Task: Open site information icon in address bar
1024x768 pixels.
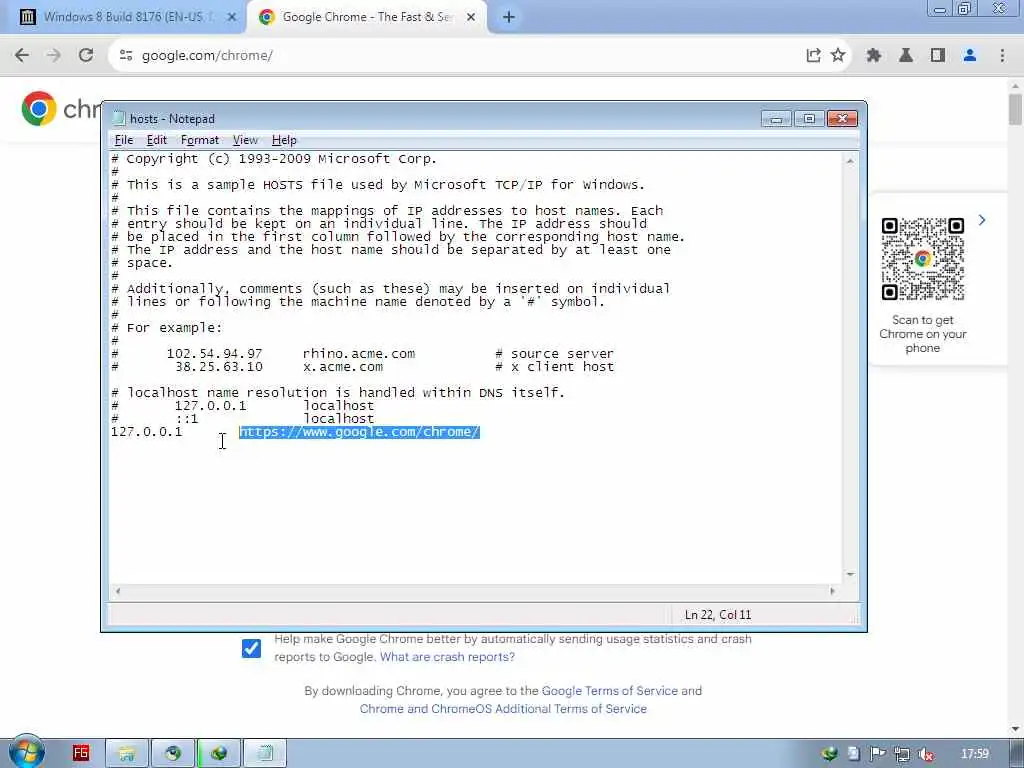Action: point(126,56)
